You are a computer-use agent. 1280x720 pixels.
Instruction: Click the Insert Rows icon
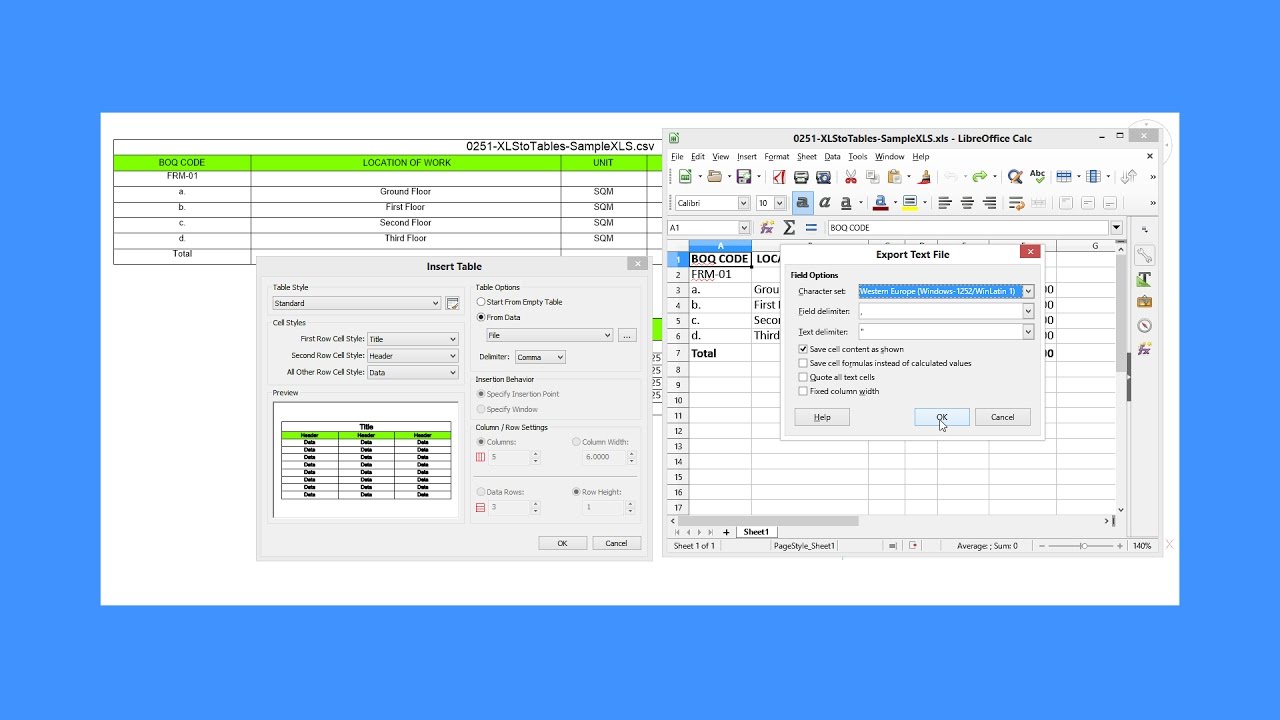[x=1064, y=177]
